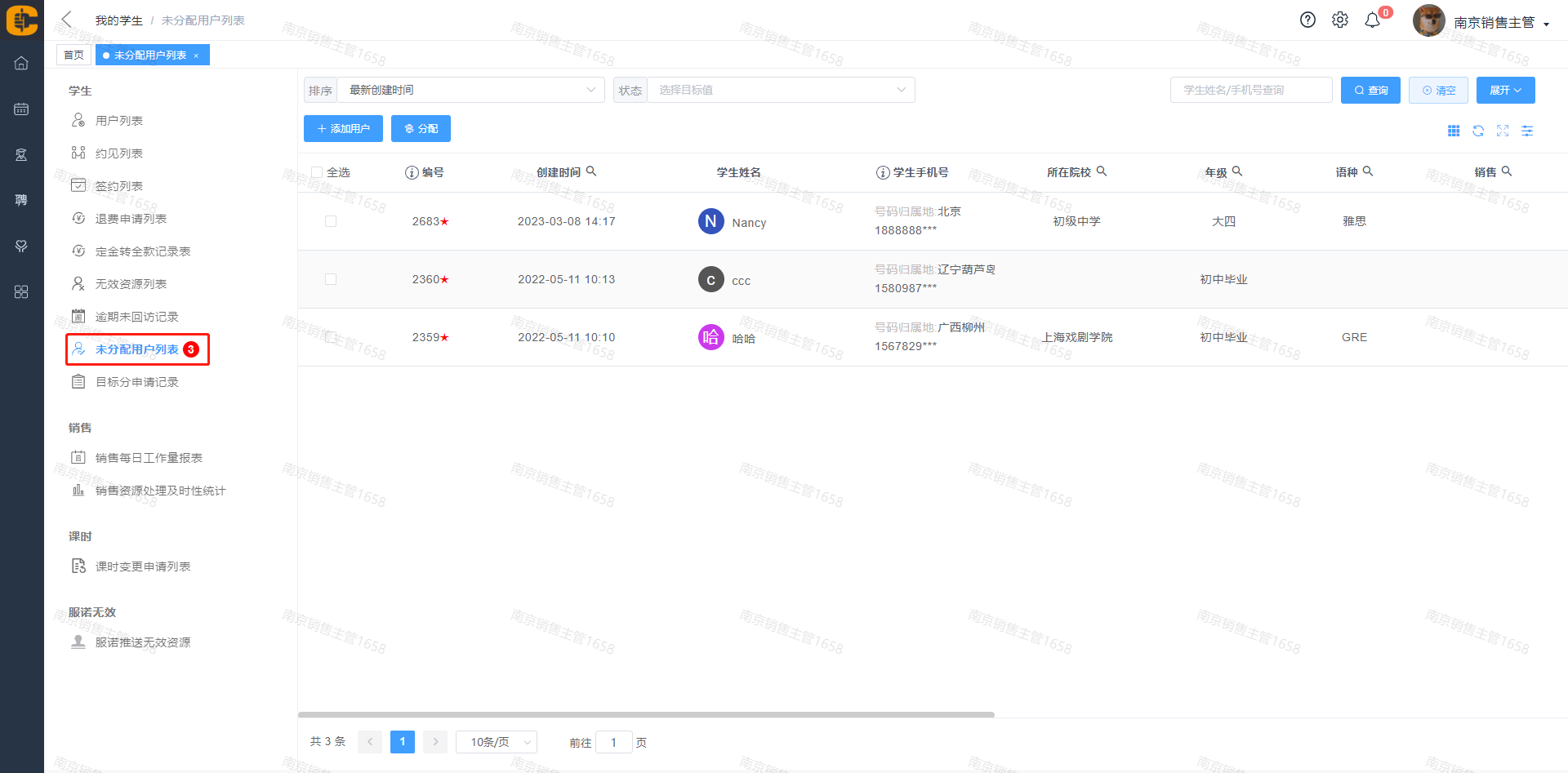The height and width of the screenshot is (773, 1568).
Task: Open 签约列表 in the sidebar menu
Action: click(119, 186)
